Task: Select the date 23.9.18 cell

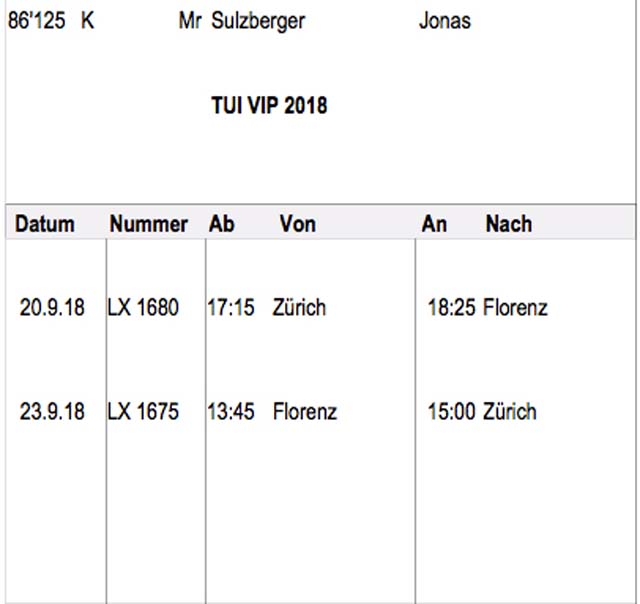Action: coord(52,411)
